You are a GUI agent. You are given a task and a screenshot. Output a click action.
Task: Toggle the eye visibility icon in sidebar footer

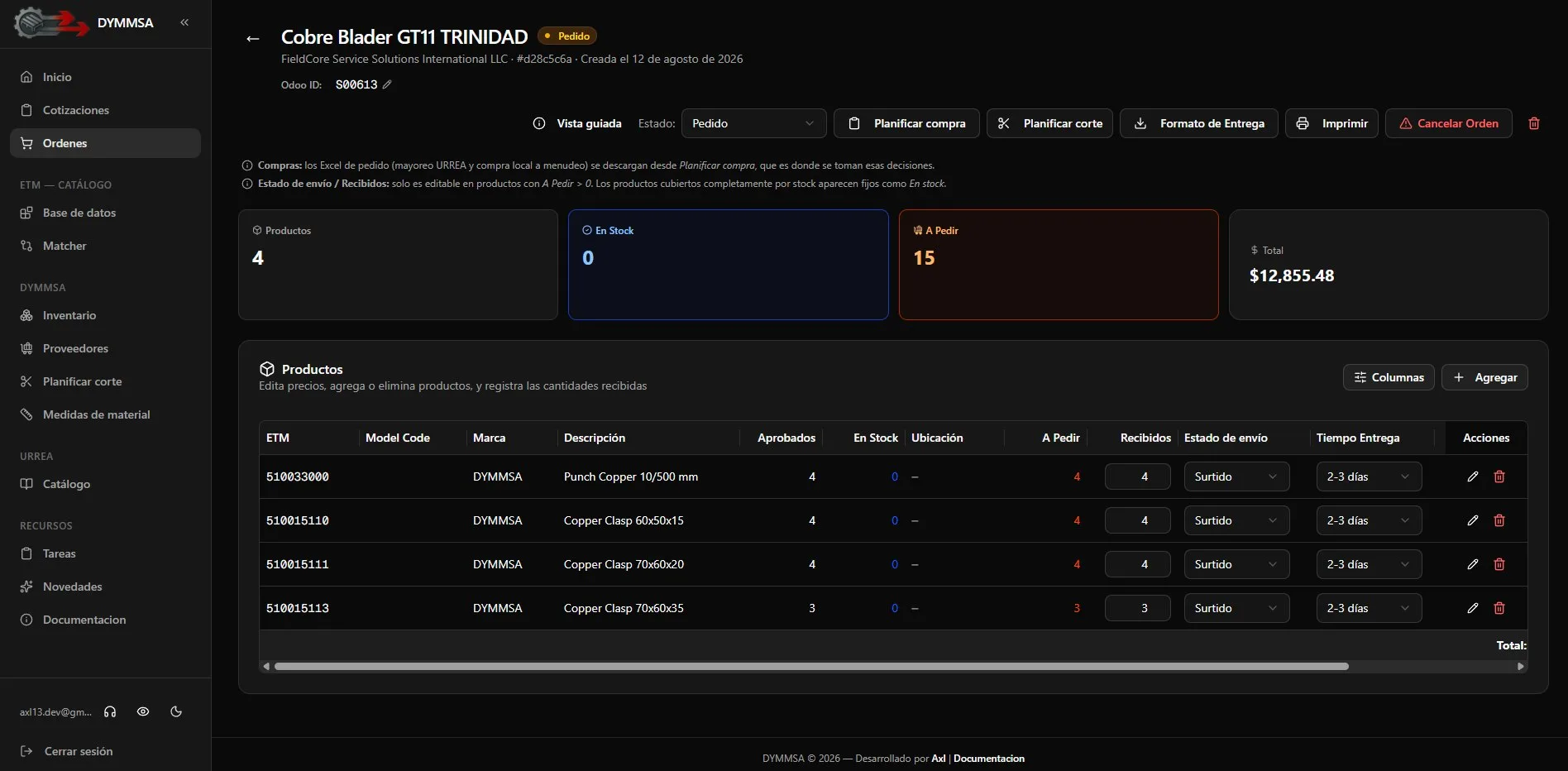point(143,711)
